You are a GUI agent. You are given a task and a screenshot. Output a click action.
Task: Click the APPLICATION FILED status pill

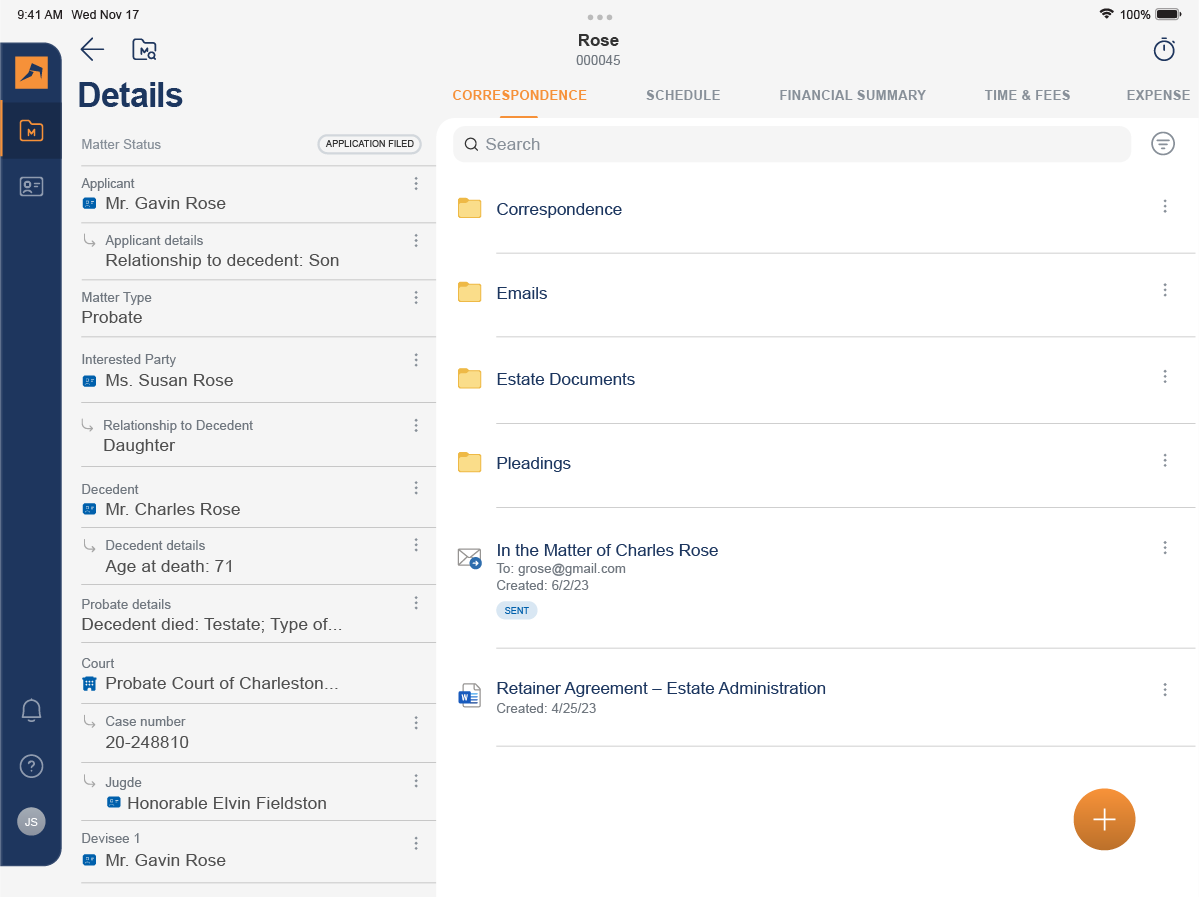click(369, 143)
